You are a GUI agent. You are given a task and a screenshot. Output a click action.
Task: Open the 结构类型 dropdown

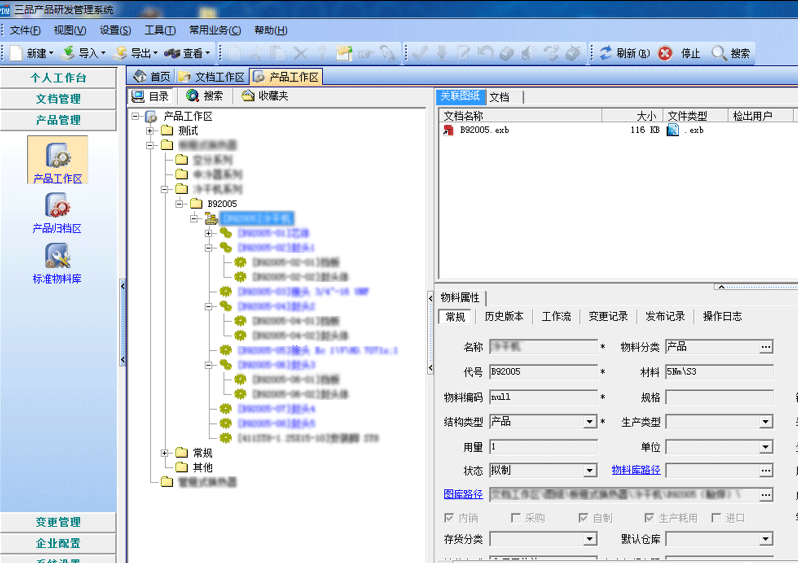click(590, 422)
